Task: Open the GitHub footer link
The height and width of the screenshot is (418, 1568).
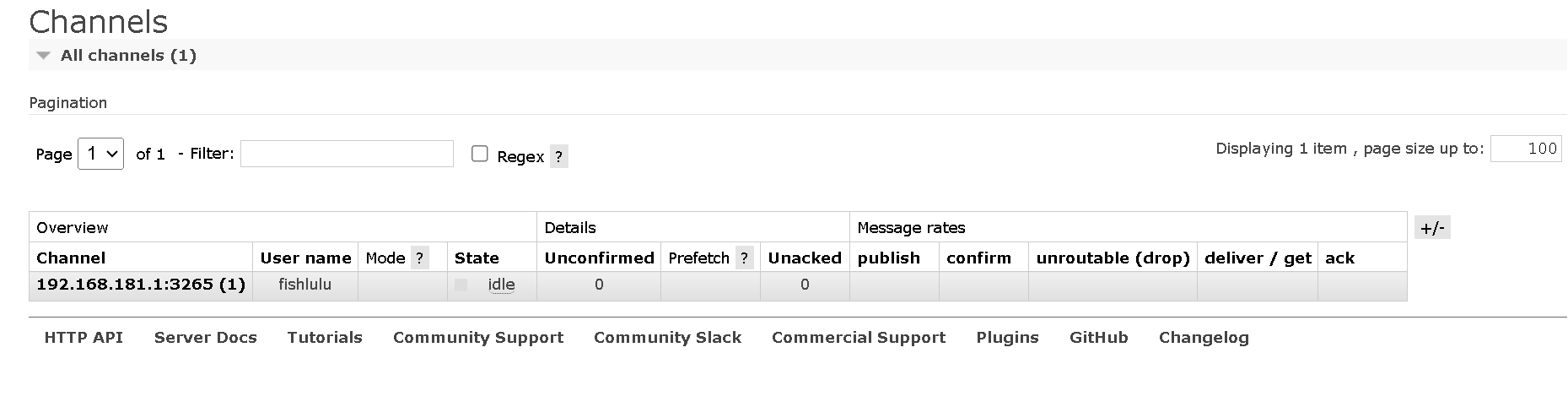Action: [1098, 338]
